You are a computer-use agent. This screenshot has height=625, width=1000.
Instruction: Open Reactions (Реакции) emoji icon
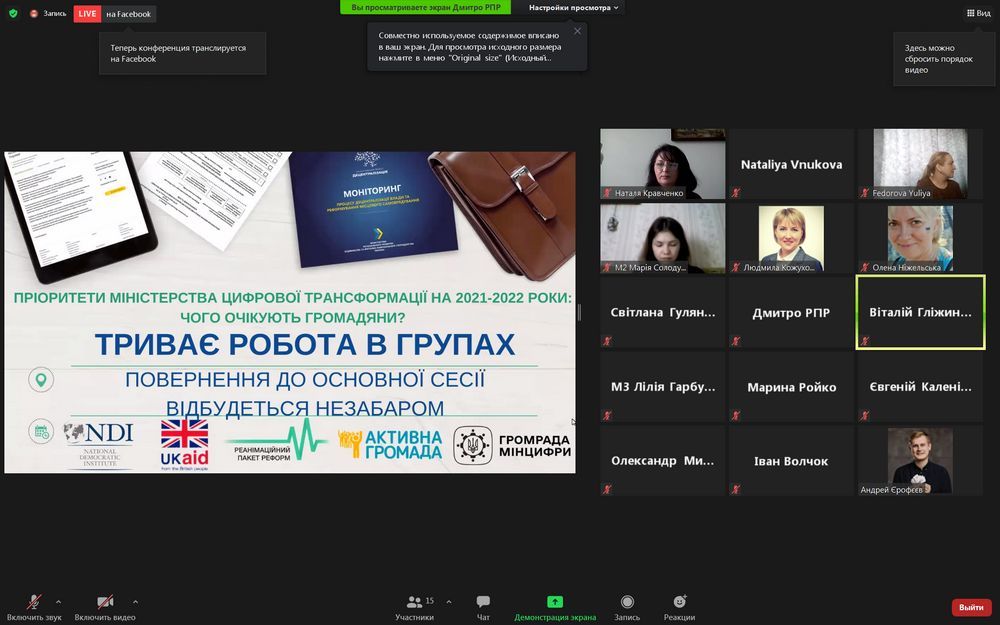tap(679, 602)
